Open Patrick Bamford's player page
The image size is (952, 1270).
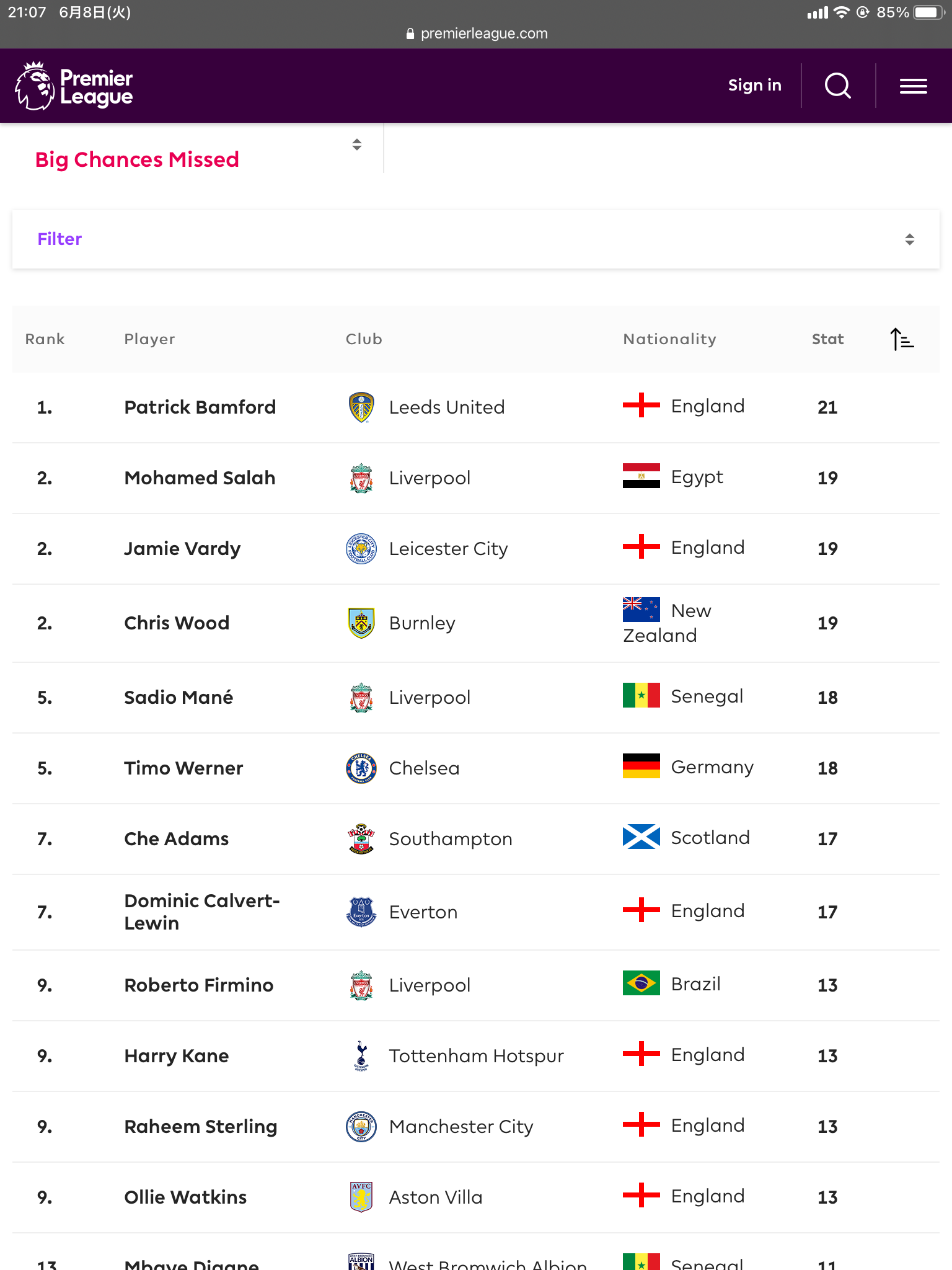200,407
